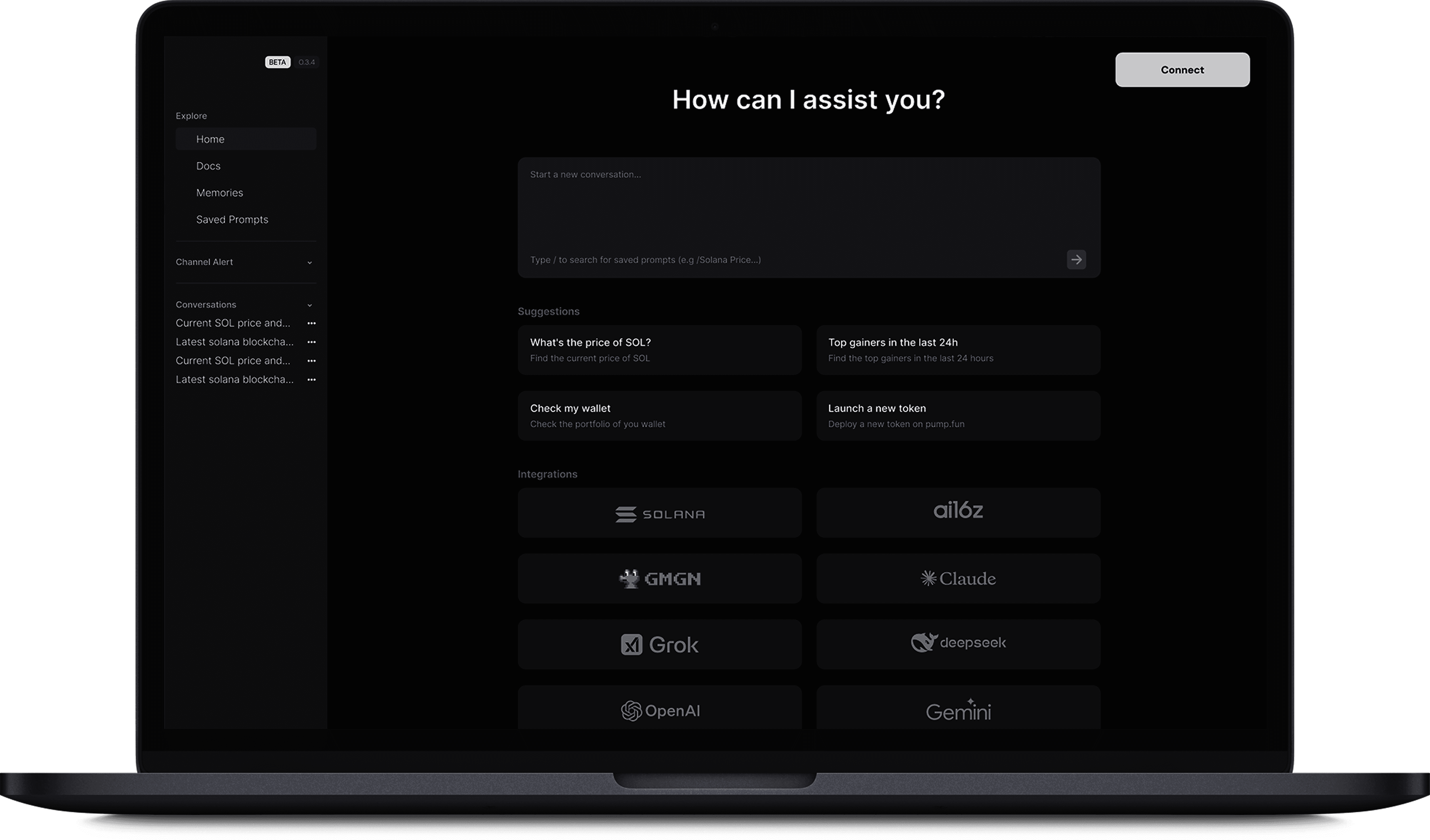Send the message with the arrow button

(x=1076, y=260)
